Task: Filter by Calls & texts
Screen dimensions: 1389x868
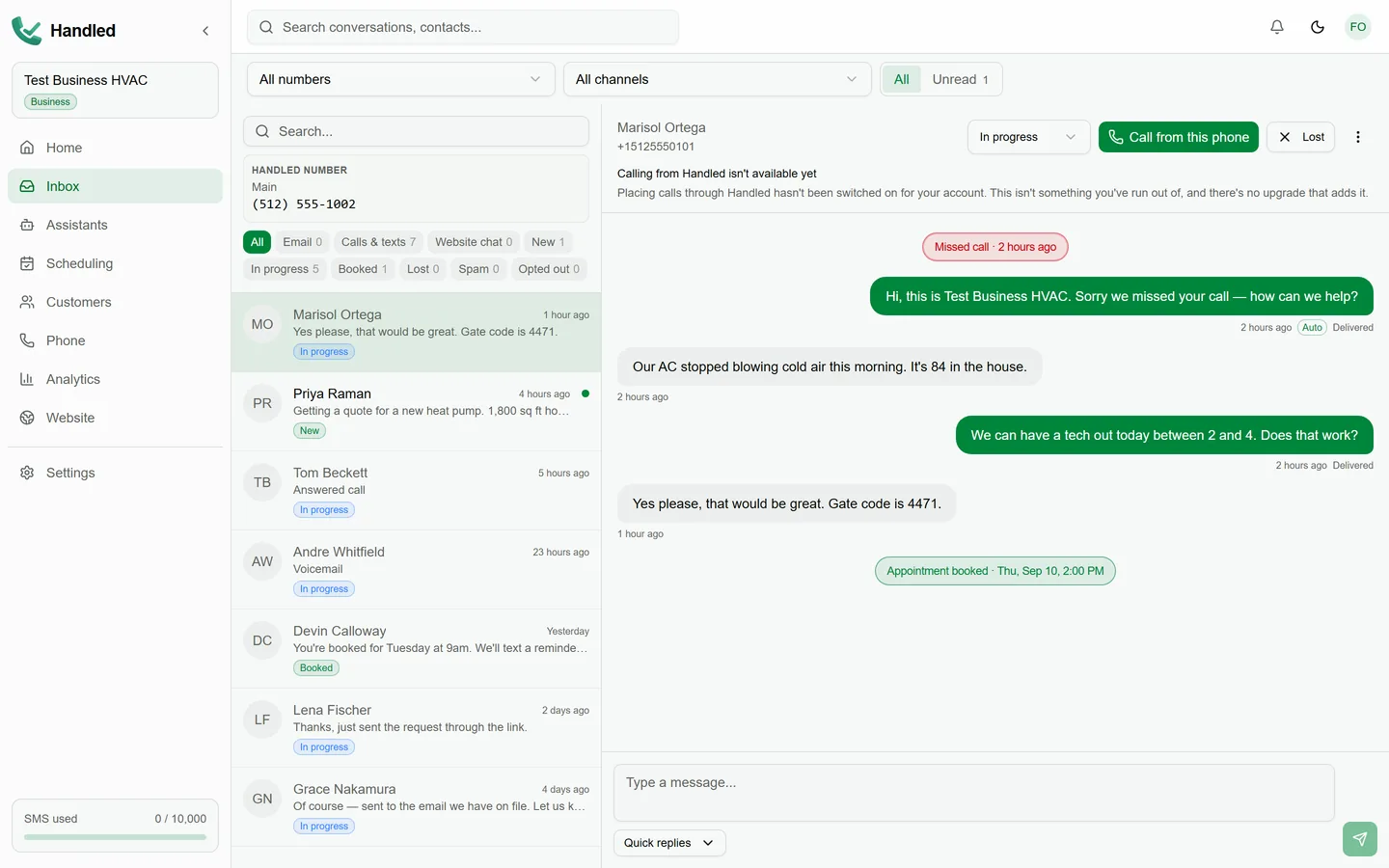Action: coord(378,242)
